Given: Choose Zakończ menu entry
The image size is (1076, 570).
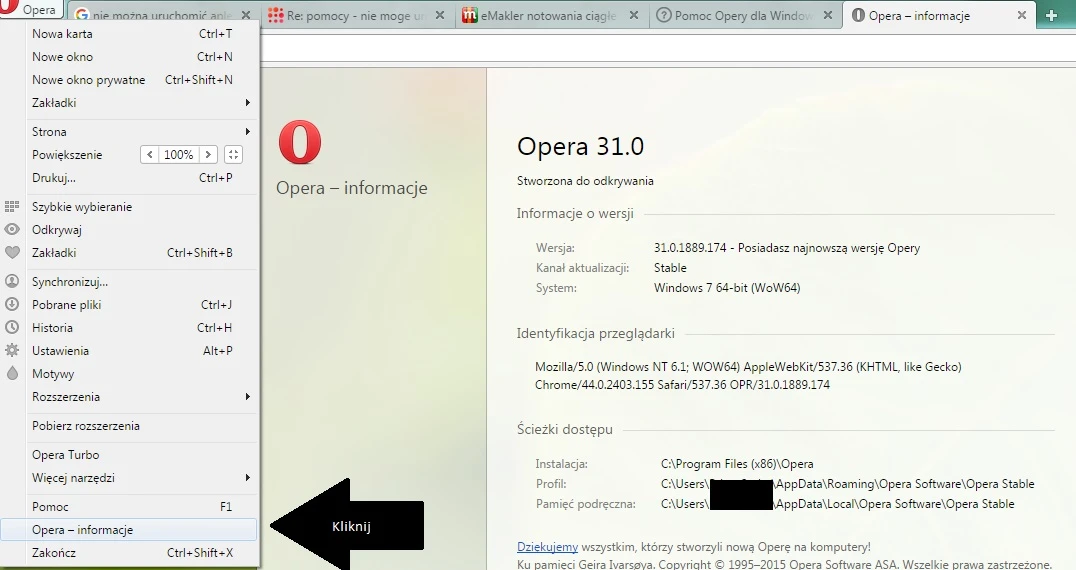Looking at the screenshot, I should click(x=130, y=552).
